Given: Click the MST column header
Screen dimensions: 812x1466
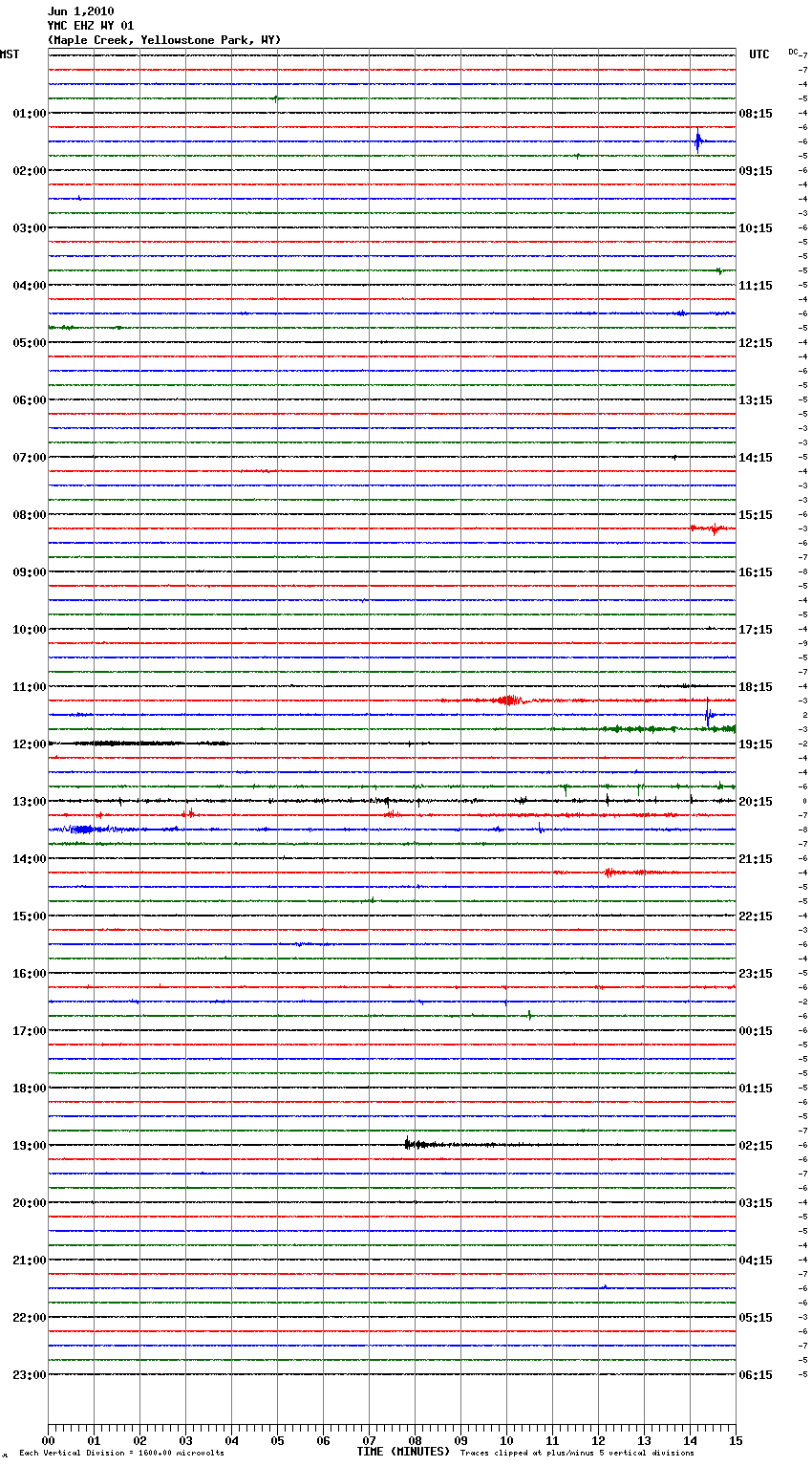Looking at the screenshot, I should click(x=10, y=54).
